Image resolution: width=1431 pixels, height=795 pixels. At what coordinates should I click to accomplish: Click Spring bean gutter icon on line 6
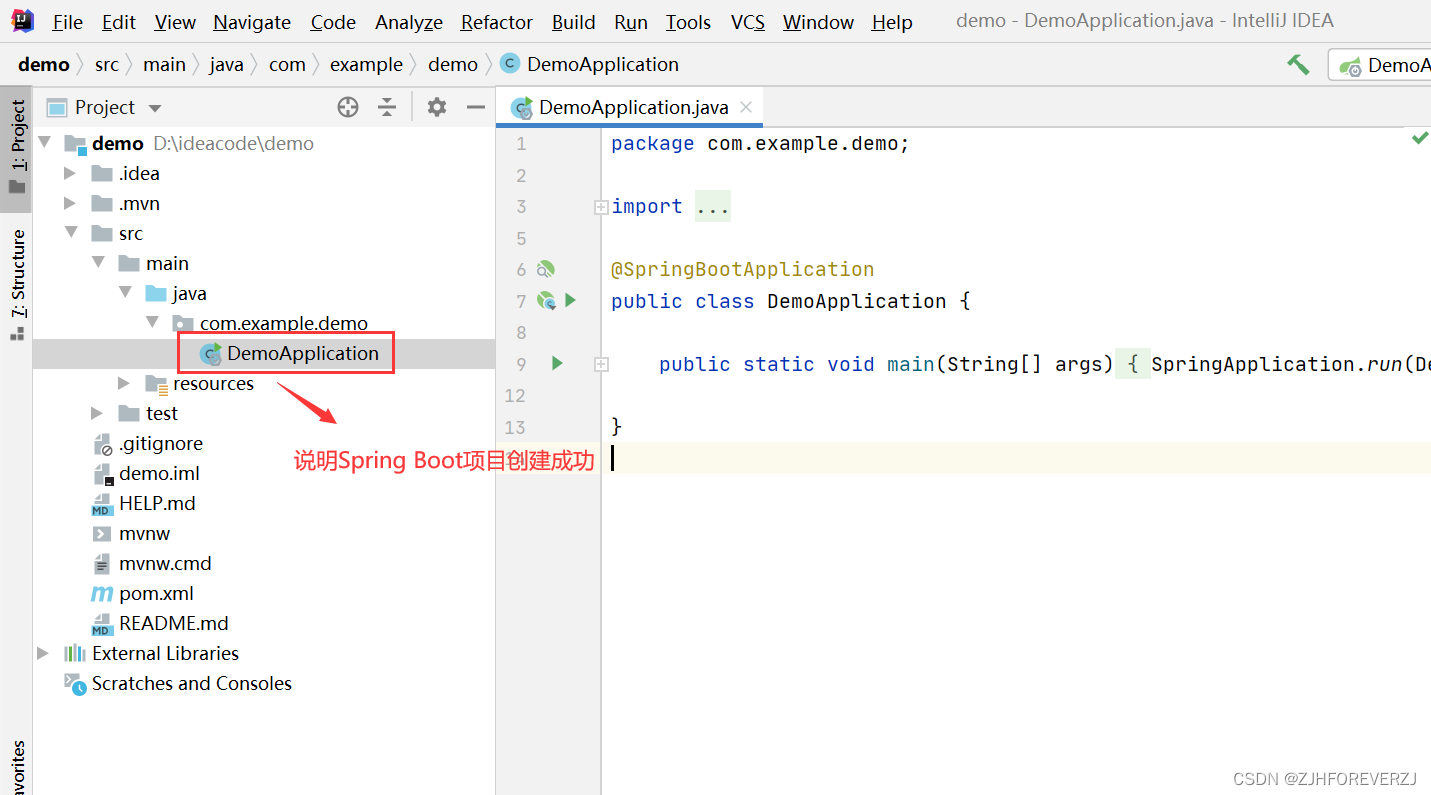[x=545, y=269]
